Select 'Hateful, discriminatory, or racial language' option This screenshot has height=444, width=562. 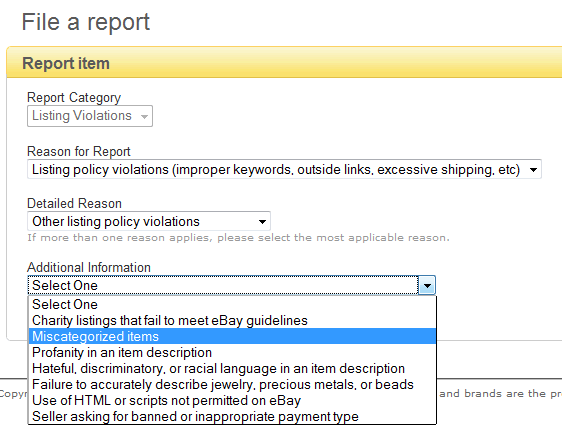[232, 368]
